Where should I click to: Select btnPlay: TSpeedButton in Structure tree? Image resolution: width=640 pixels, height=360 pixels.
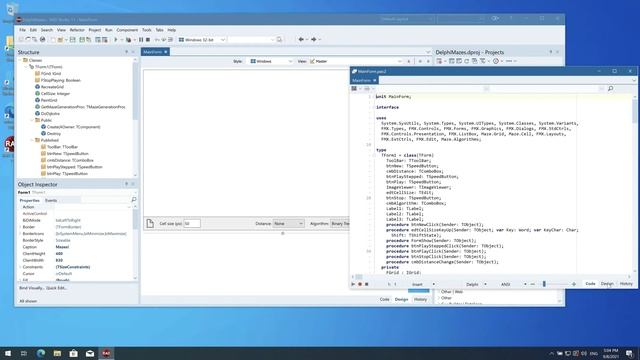tap(67, 173)
